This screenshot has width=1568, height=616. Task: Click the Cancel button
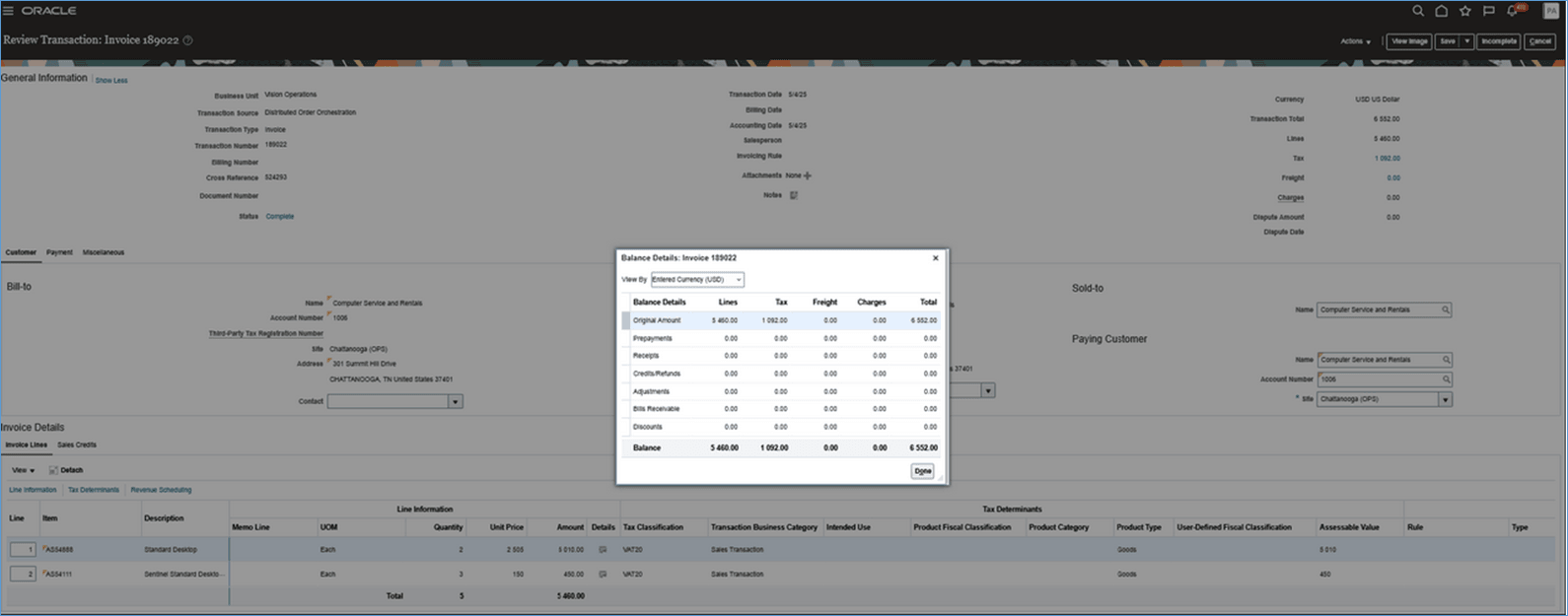(1539, 41)
